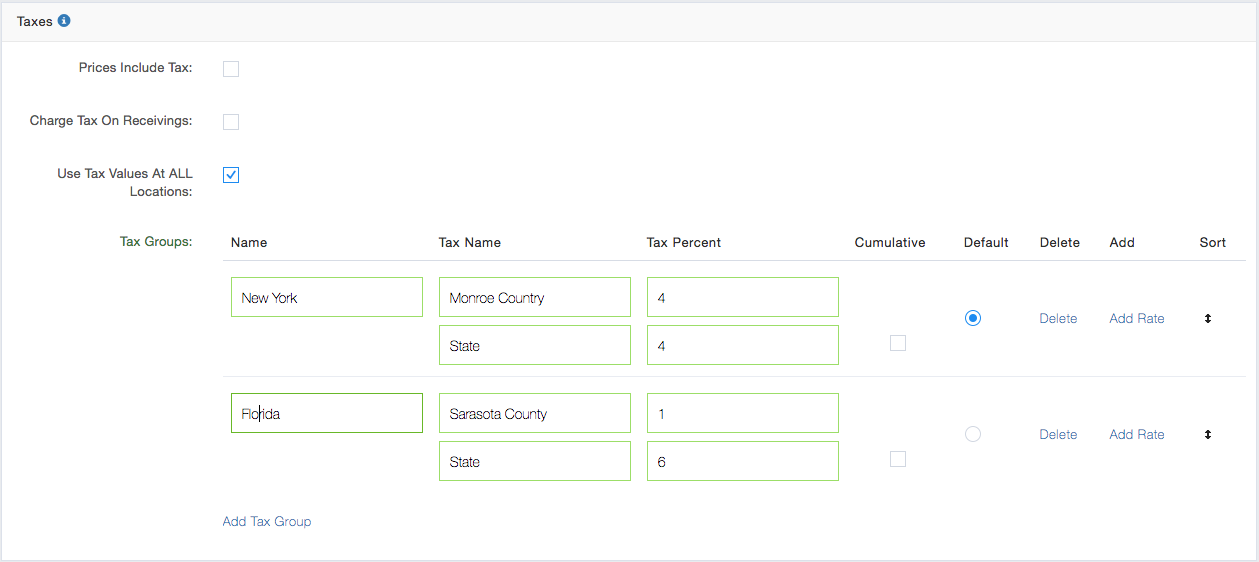Click sort handle for Florida group

pyautogui.click(x=1207, y=435)
